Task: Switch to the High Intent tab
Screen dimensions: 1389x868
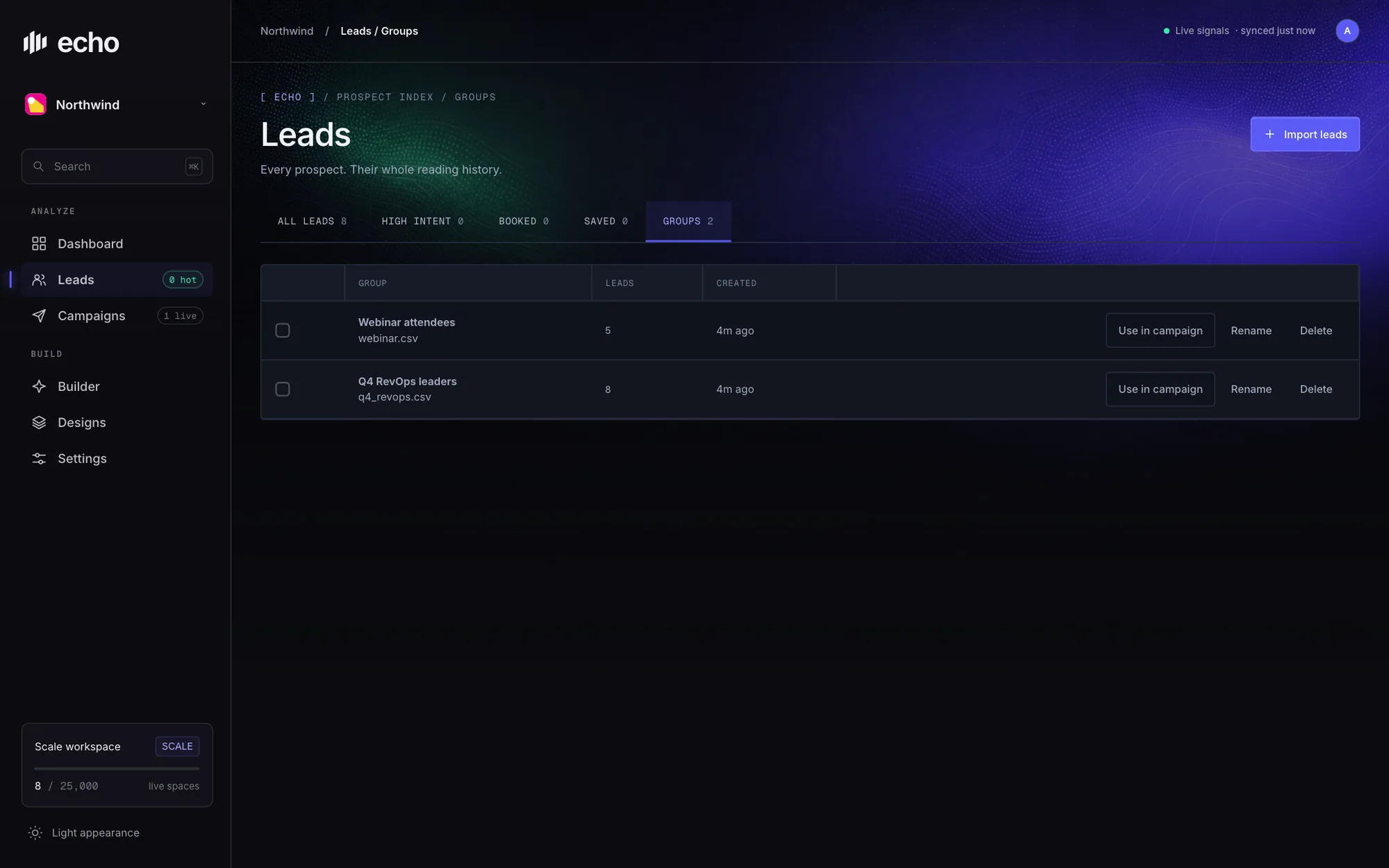Action: pos(422,222)
